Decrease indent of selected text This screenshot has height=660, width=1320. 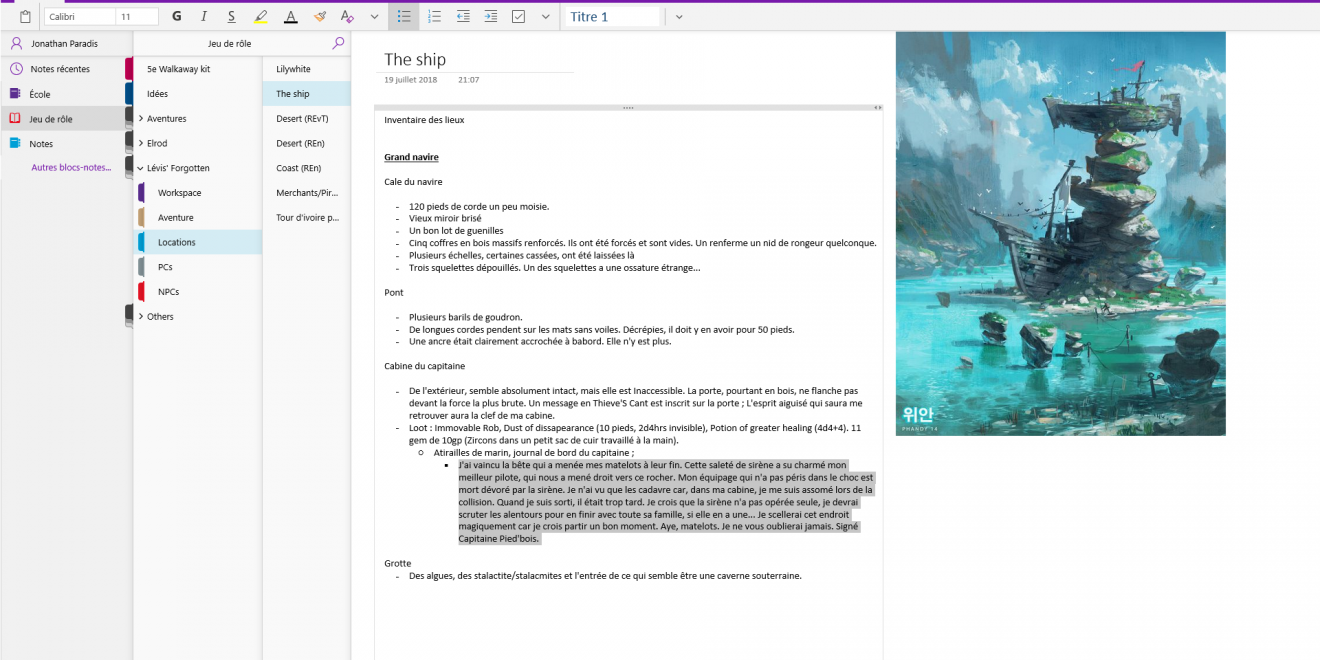[463, 17]
